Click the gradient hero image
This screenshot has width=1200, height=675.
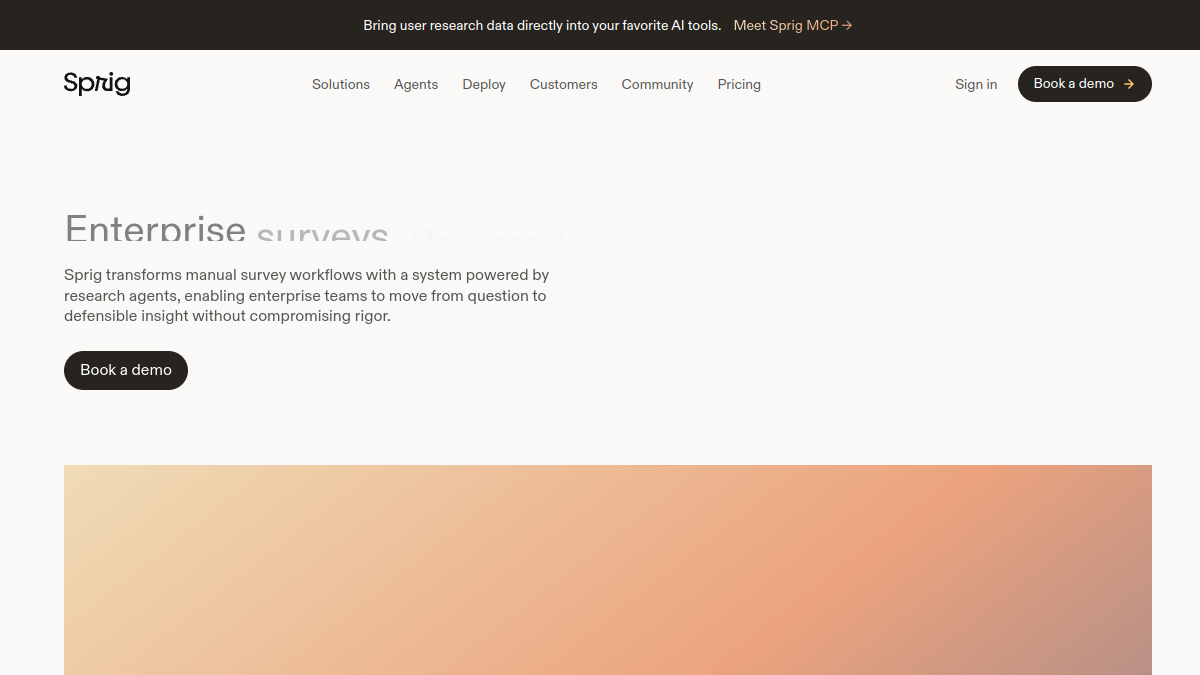(x=608, y=570)
